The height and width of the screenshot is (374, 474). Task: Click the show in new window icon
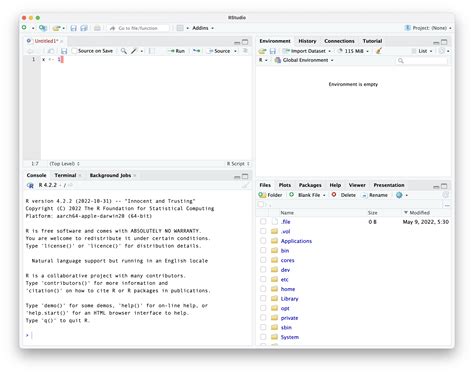click(x=51, y=51)
